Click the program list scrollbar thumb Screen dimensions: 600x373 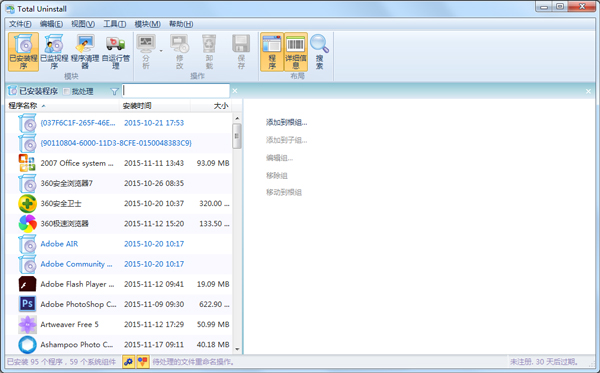click(237, 136)
